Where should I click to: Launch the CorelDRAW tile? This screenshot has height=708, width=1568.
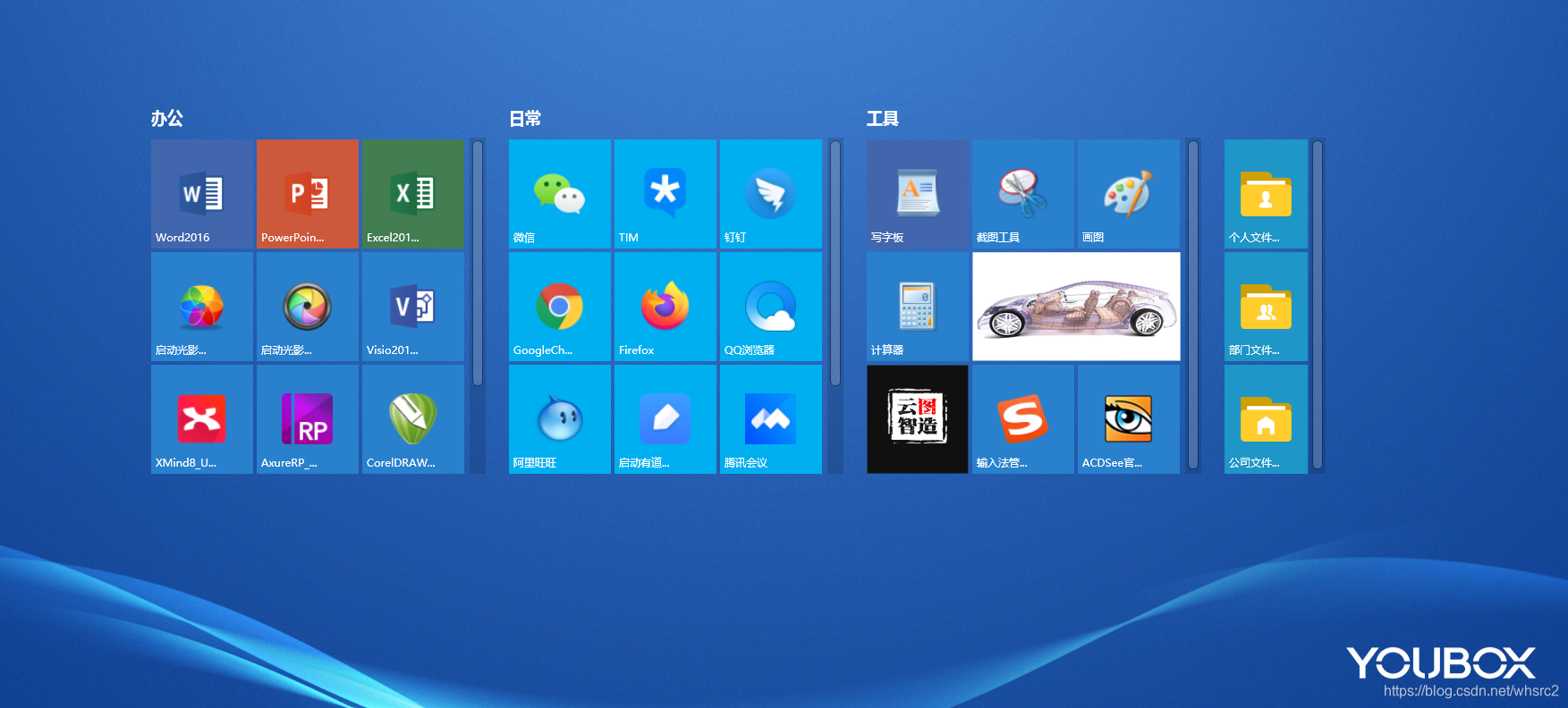(413, 419)
